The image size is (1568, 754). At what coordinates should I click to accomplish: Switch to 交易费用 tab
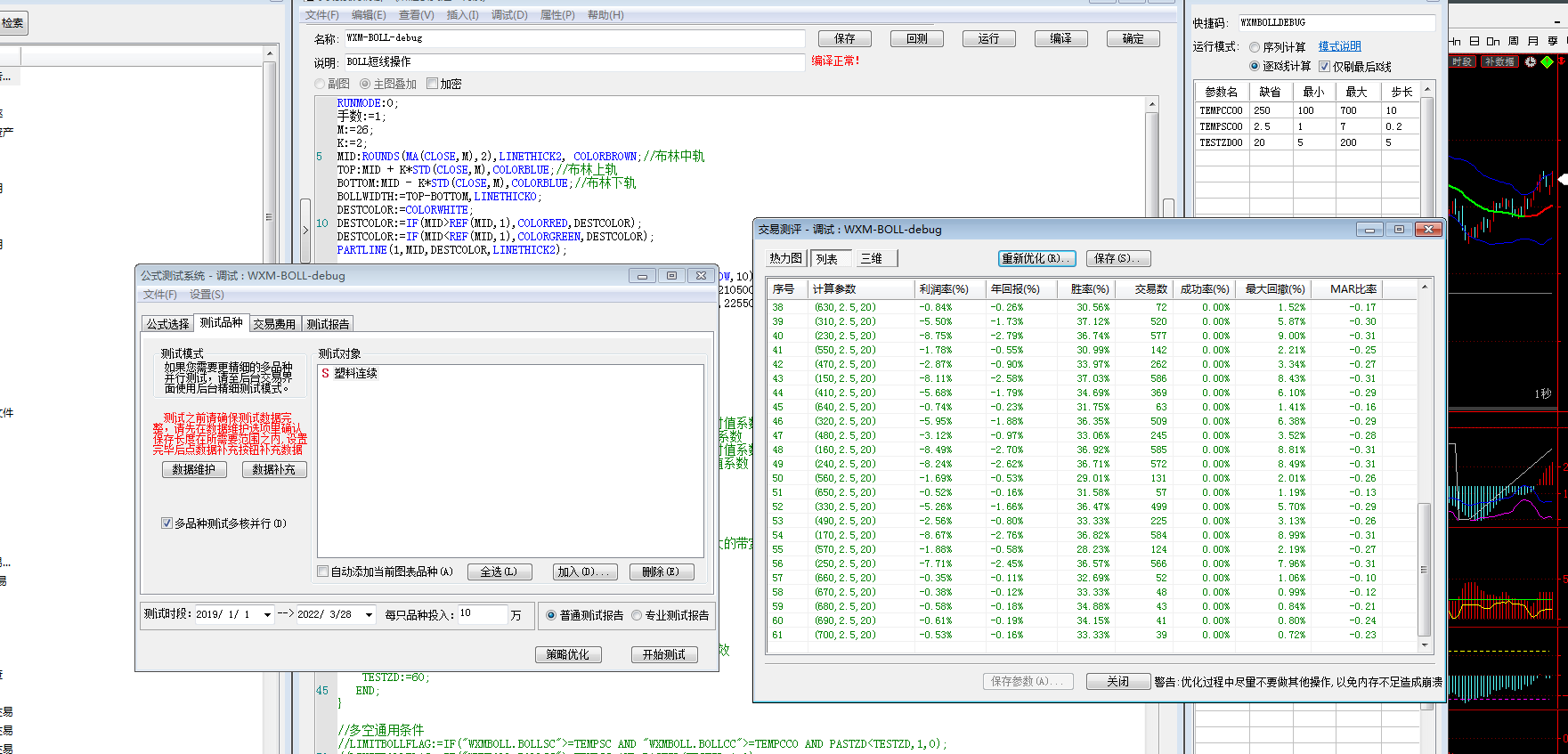click(x=273, y=324)
